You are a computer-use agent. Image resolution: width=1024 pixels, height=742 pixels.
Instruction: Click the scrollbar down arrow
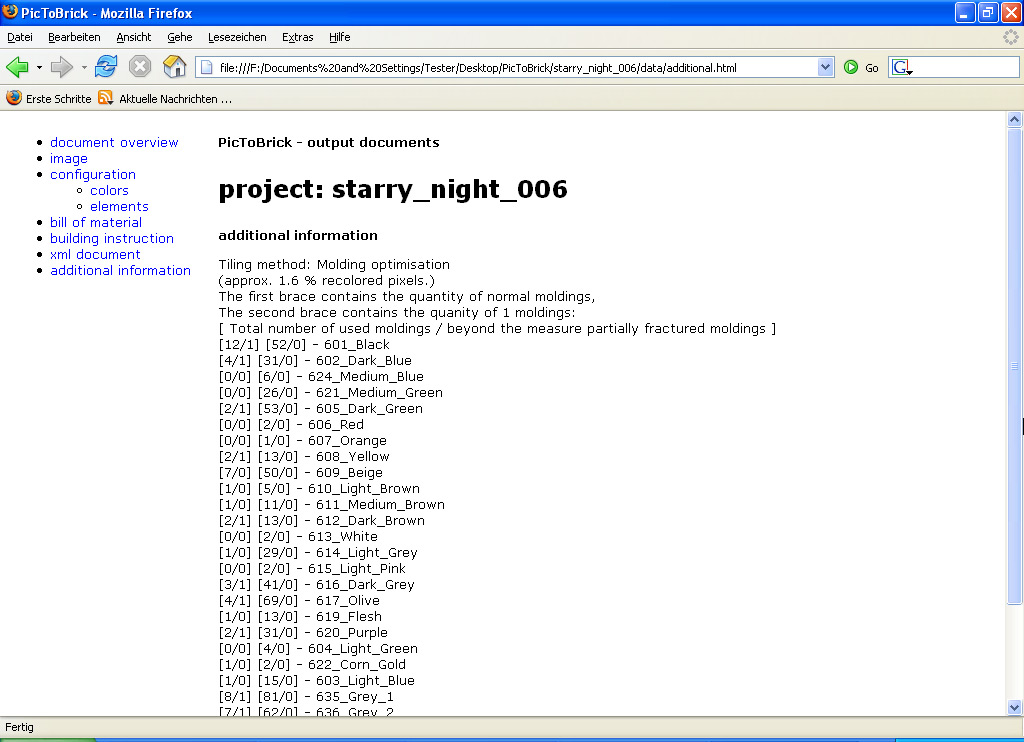click(x=1014, y=707)
